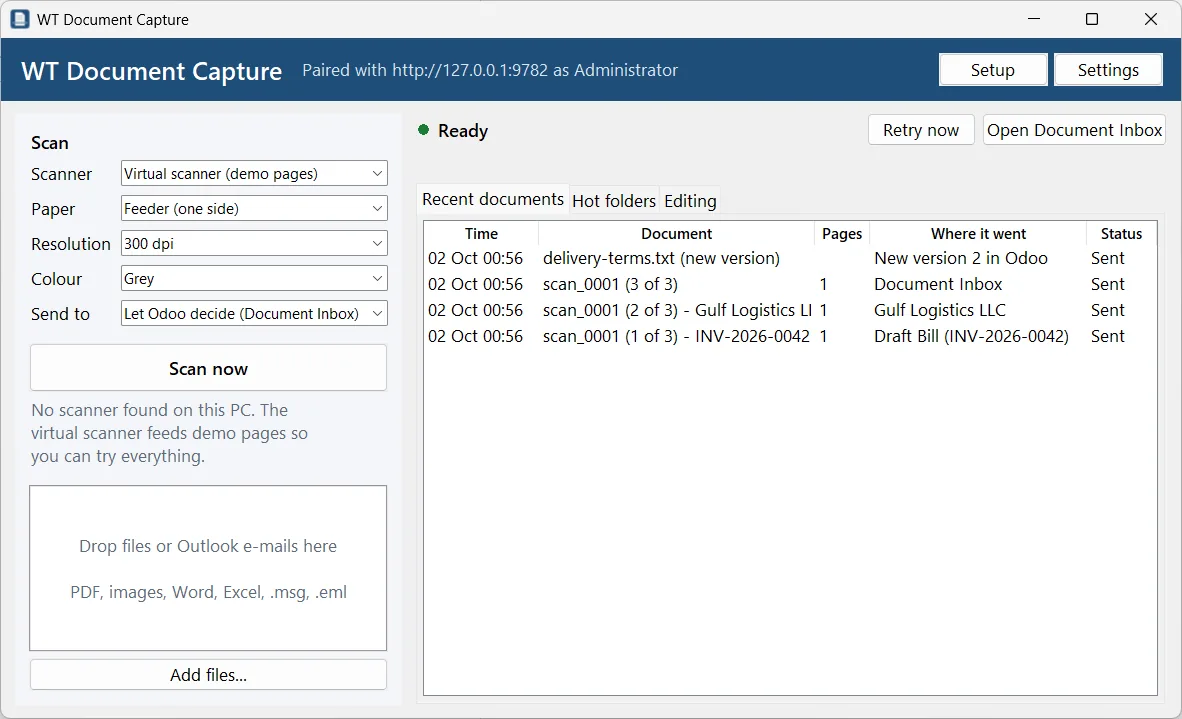Open the Paper source dropdown
This screenshot has height=719, width=1182.
click(254, 208)
